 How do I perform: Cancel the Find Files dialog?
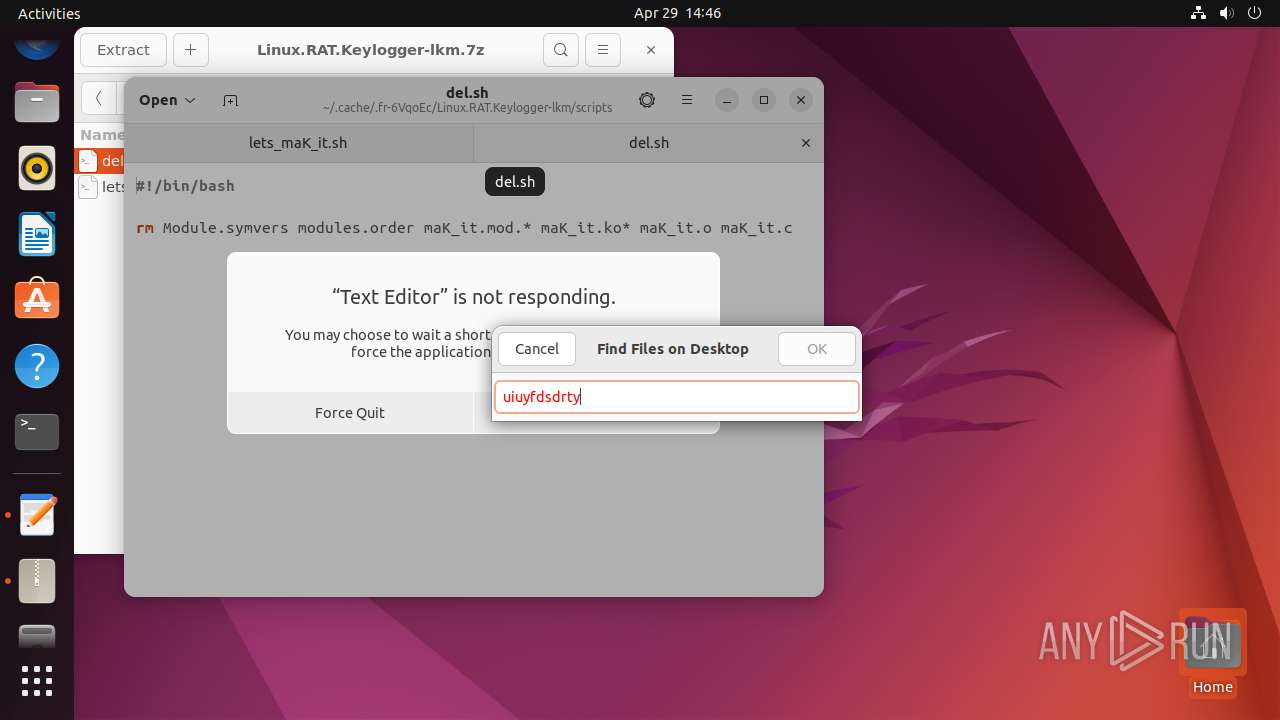(x=537, y=349)
